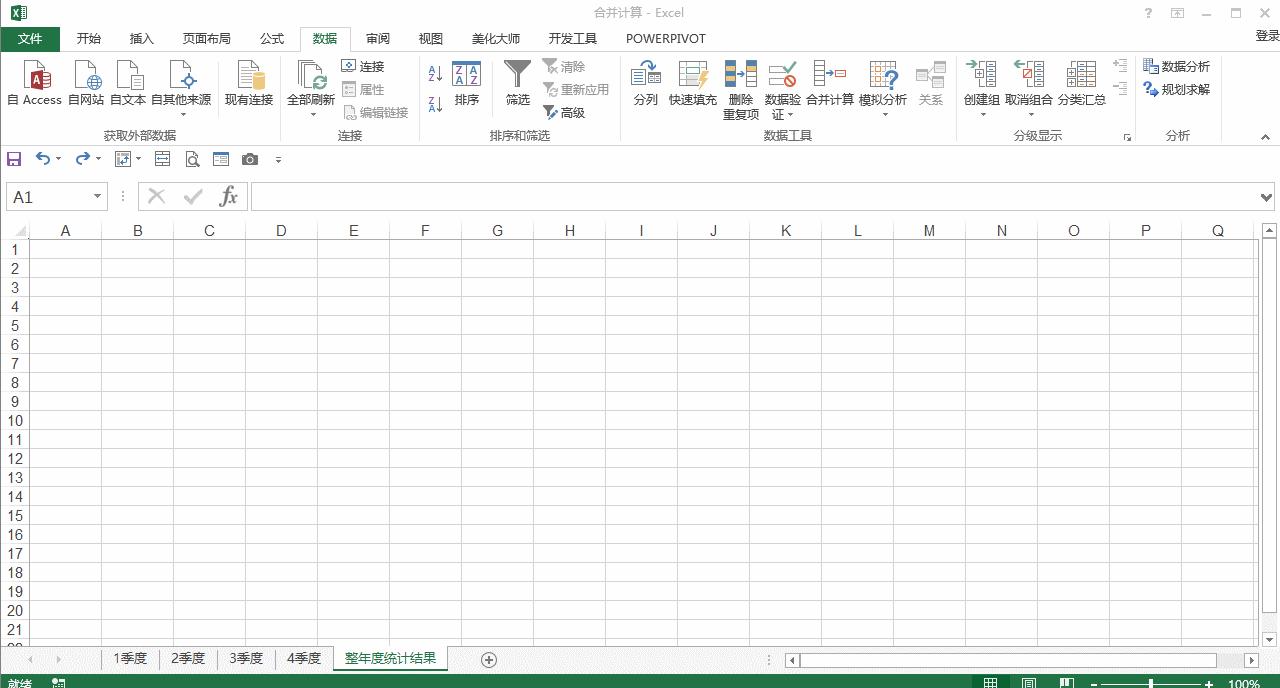1280x688 pixels.
Task: Switch to the 插入 insert tab
Action: tap(142, 38)
